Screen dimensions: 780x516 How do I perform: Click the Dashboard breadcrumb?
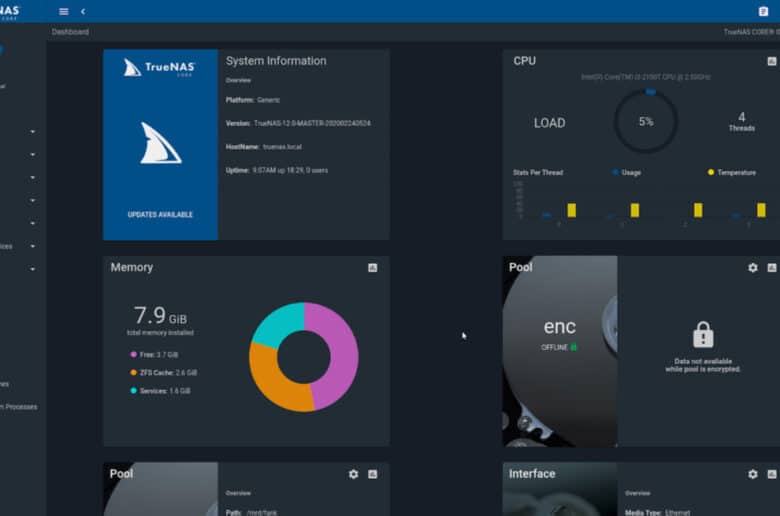pyautogui.click(x=70, y=32)
